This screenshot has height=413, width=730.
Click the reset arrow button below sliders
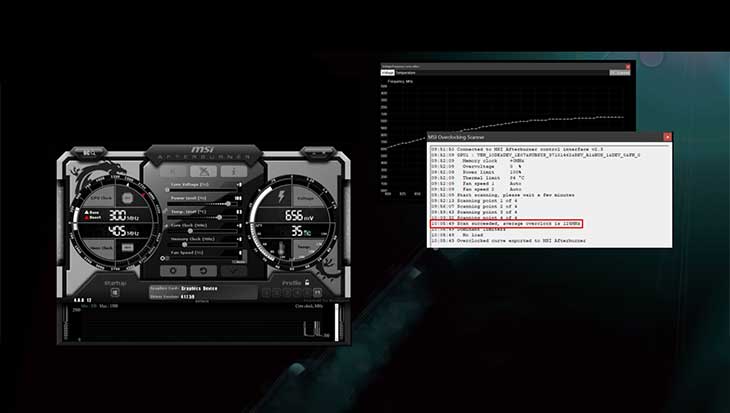coord(203,270)
